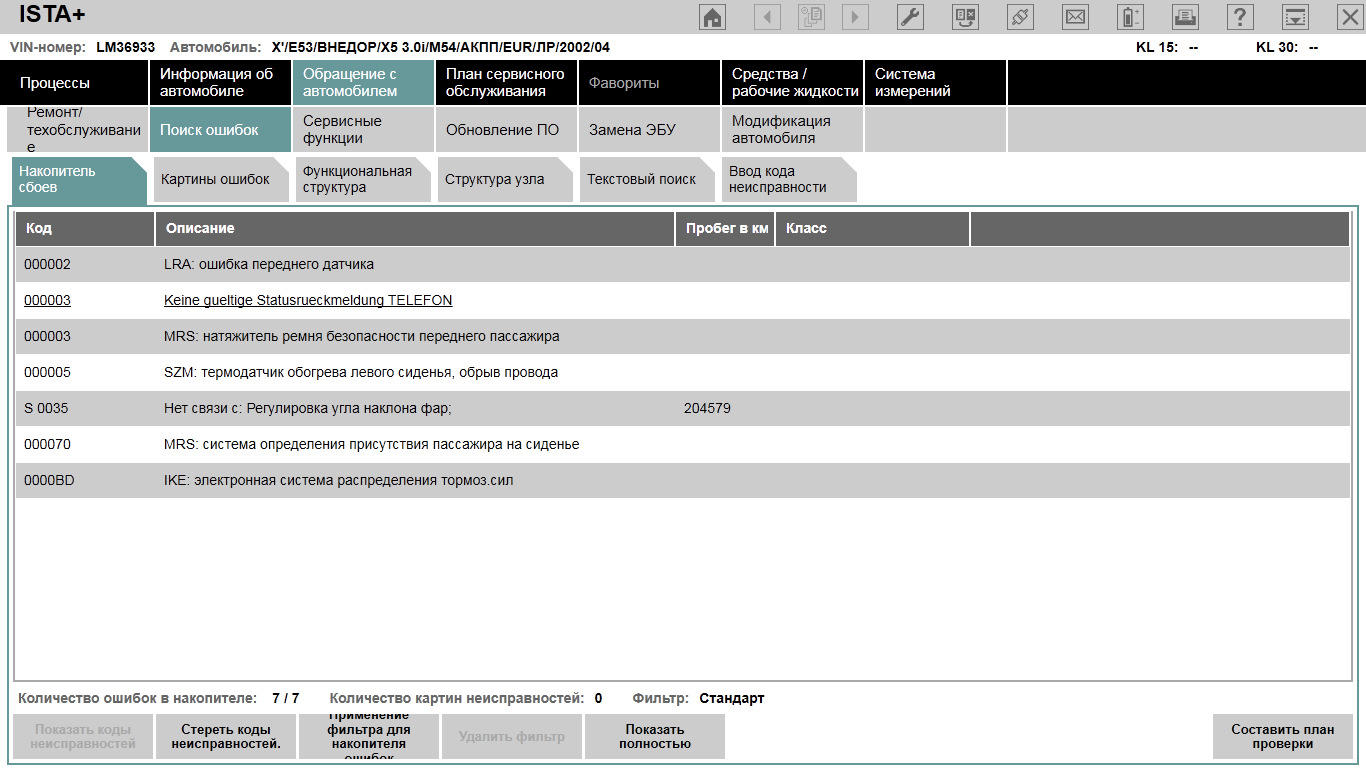Switch to Накопитель сбоев tab
Image resolution: width=1366 pixels, height=768 pixels.
(79, 180)
